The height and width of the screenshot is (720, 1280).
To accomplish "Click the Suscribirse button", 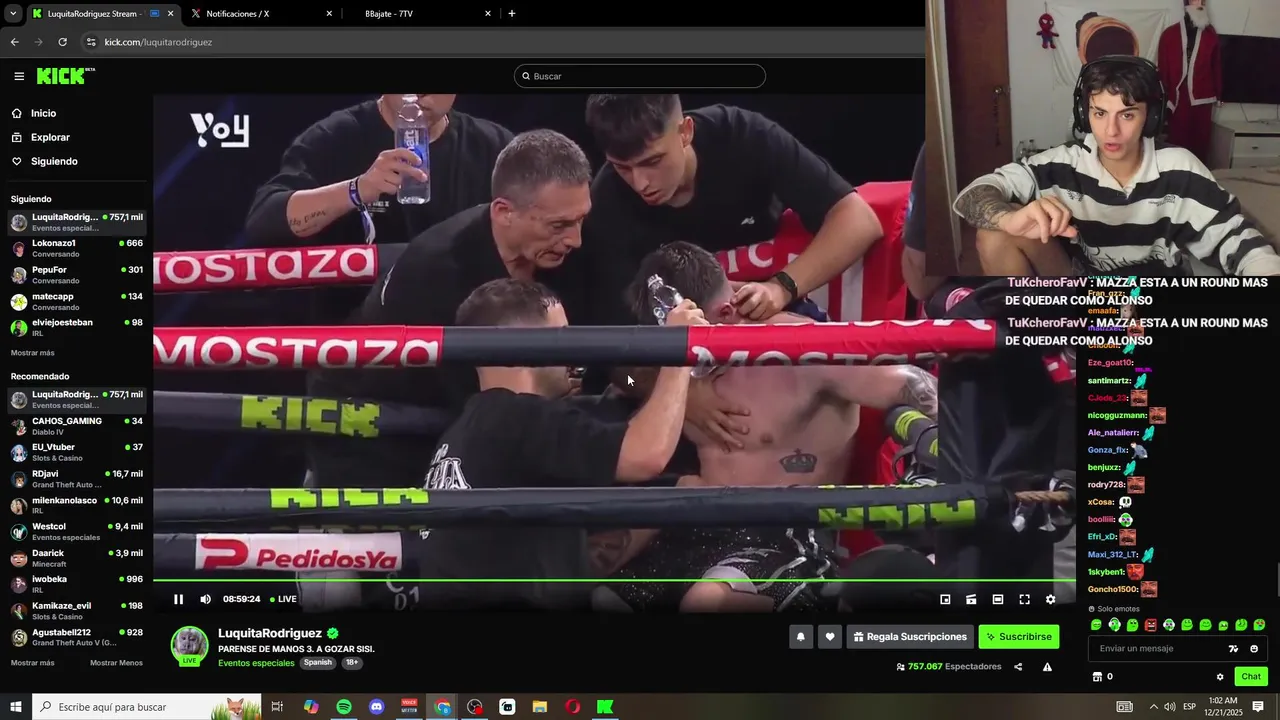I will [1018, 636].
